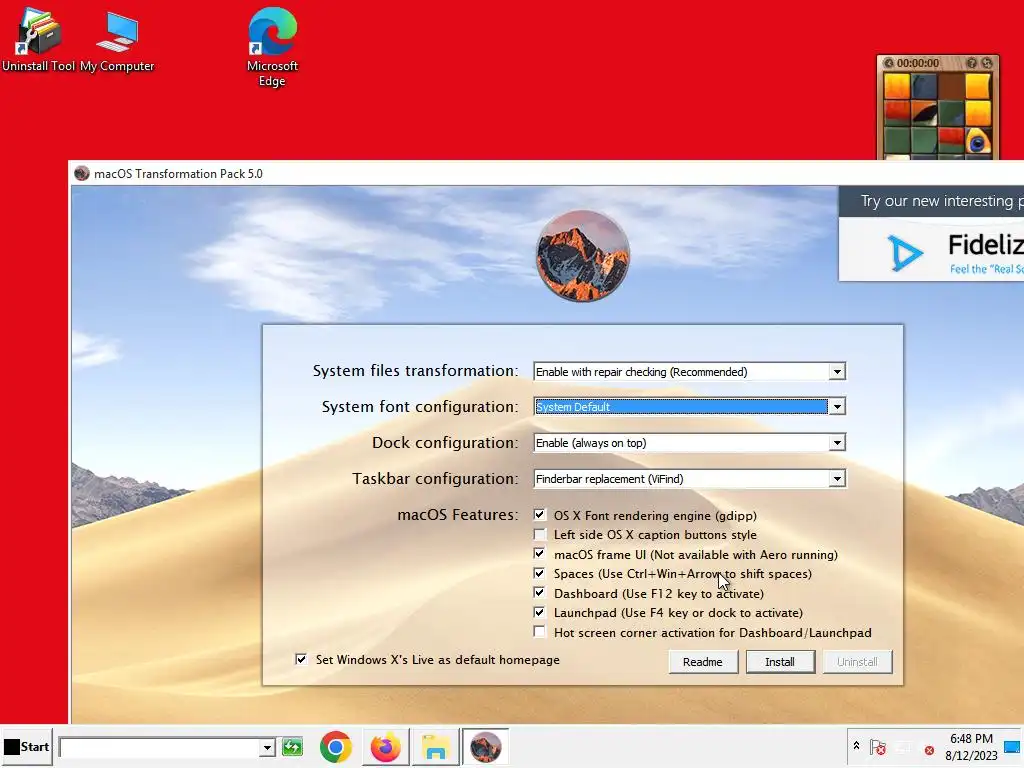
Task: Open the taskbar address box dropdown arrow
Action: point(266,747)
